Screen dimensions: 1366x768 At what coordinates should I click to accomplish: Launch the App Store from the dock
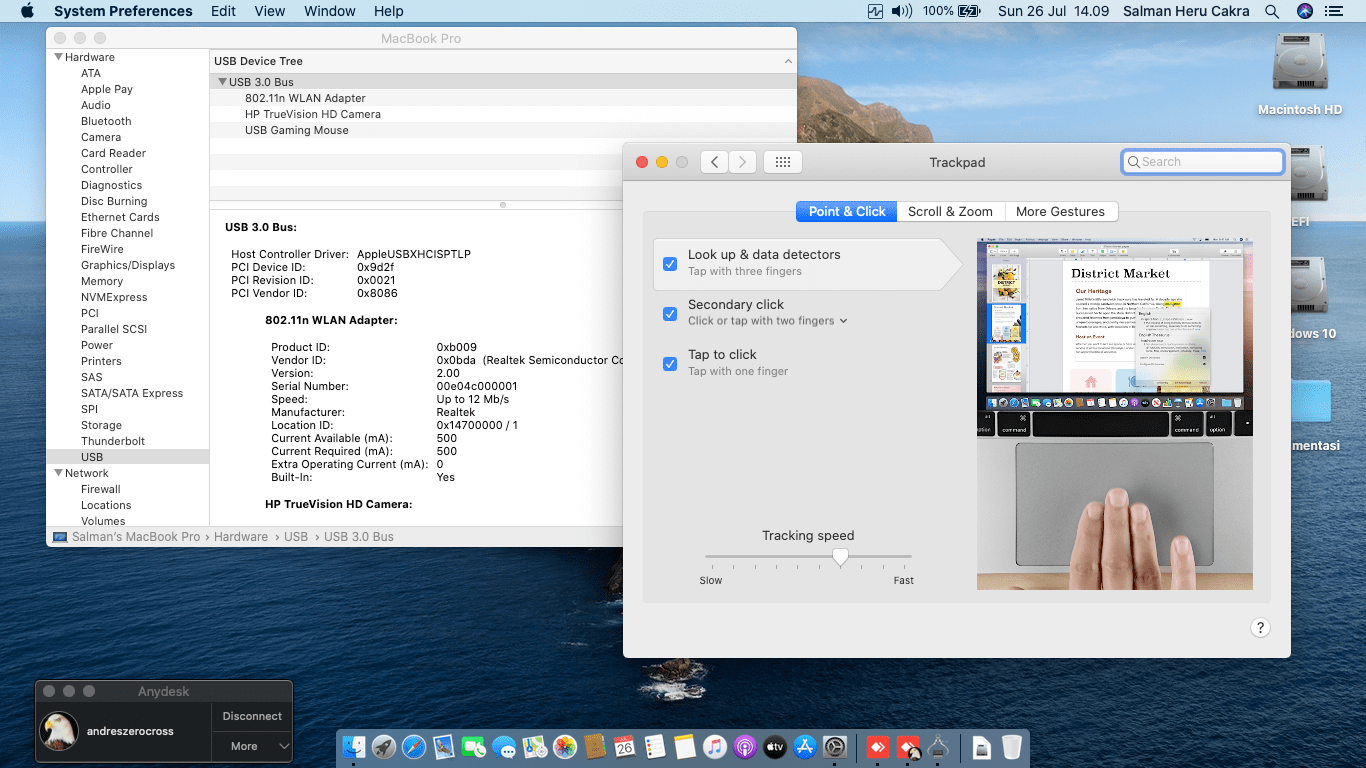click(x=805, y=747)
